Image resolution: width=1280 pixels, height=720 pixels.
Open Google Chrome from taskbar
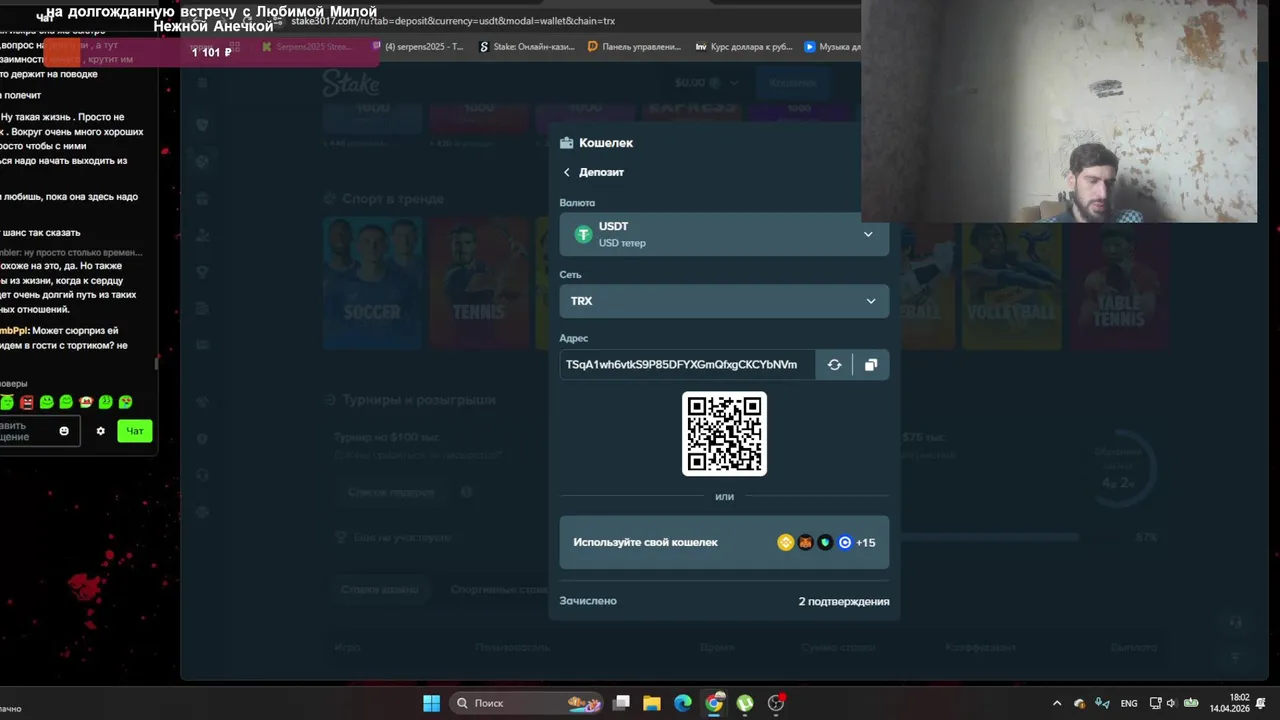tap(714, 703)
